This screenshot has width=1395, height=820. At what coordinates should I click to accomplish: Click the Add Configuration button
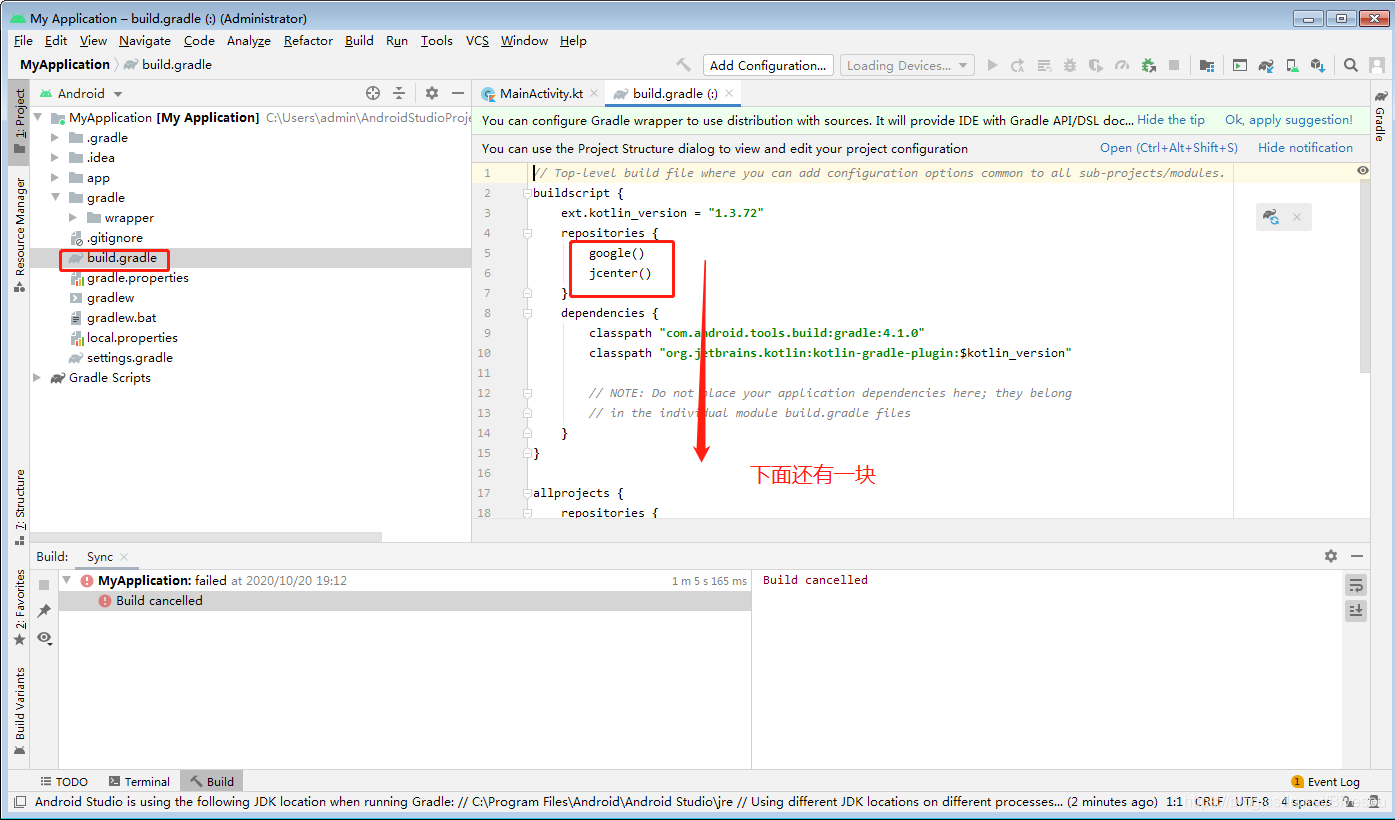pyautogui.click(x=768, y=65)
